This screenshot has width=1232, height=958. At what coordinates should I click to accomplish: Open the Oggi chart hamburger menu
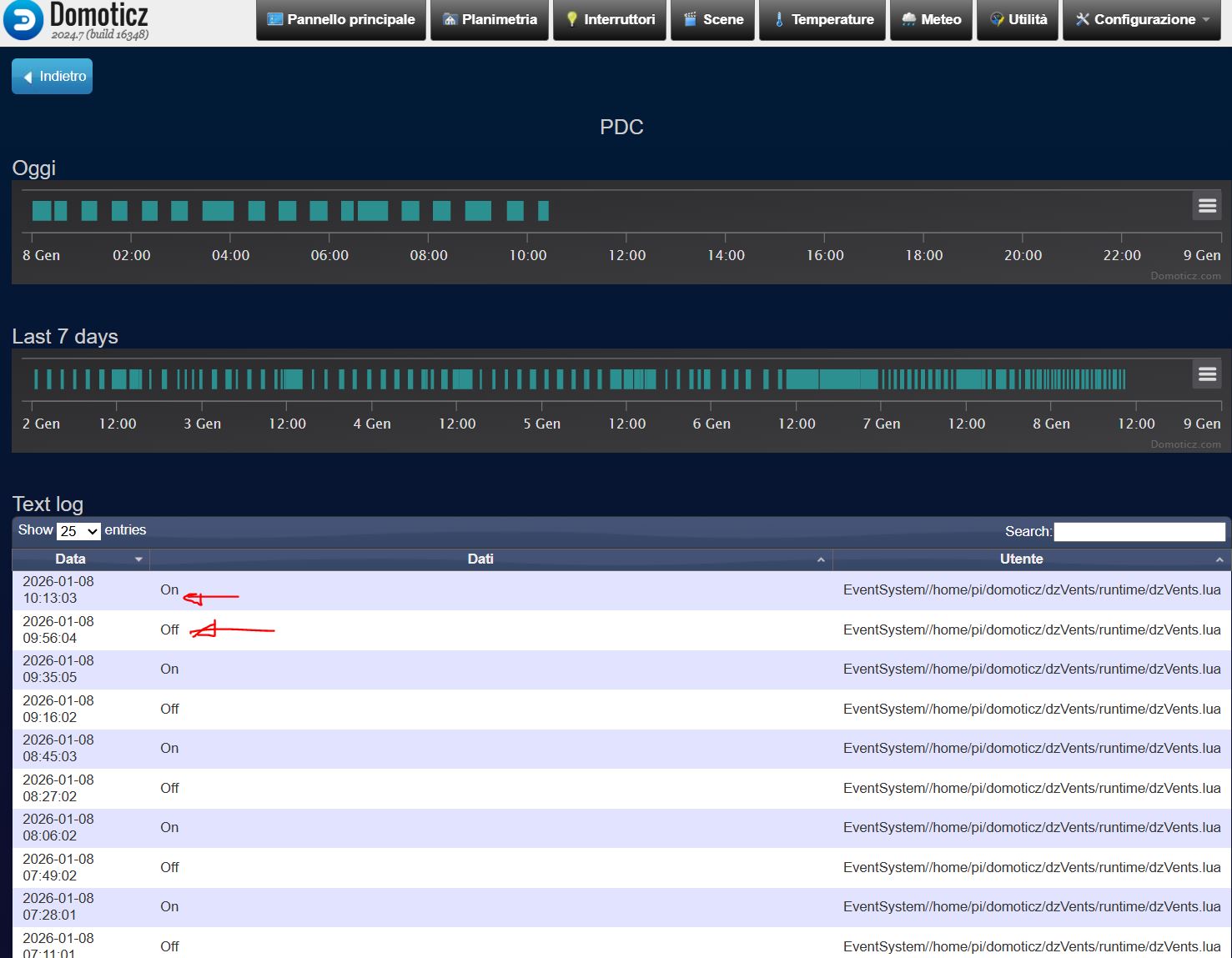(1206, 206)
